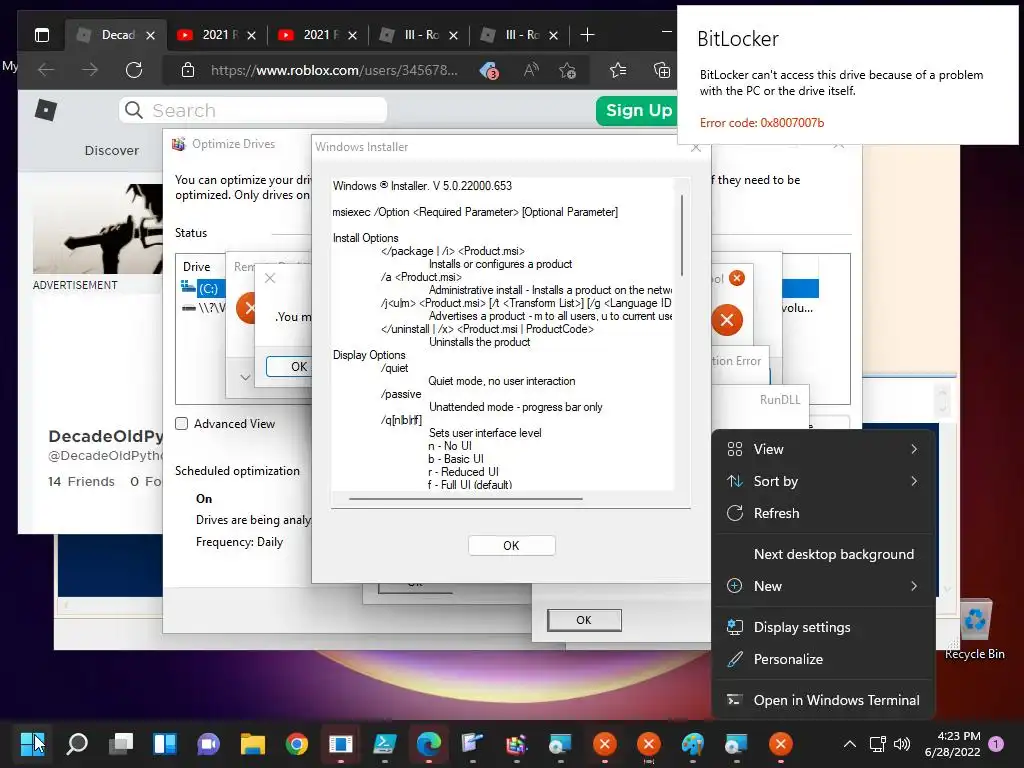Expand Sort by submenu

823,481
